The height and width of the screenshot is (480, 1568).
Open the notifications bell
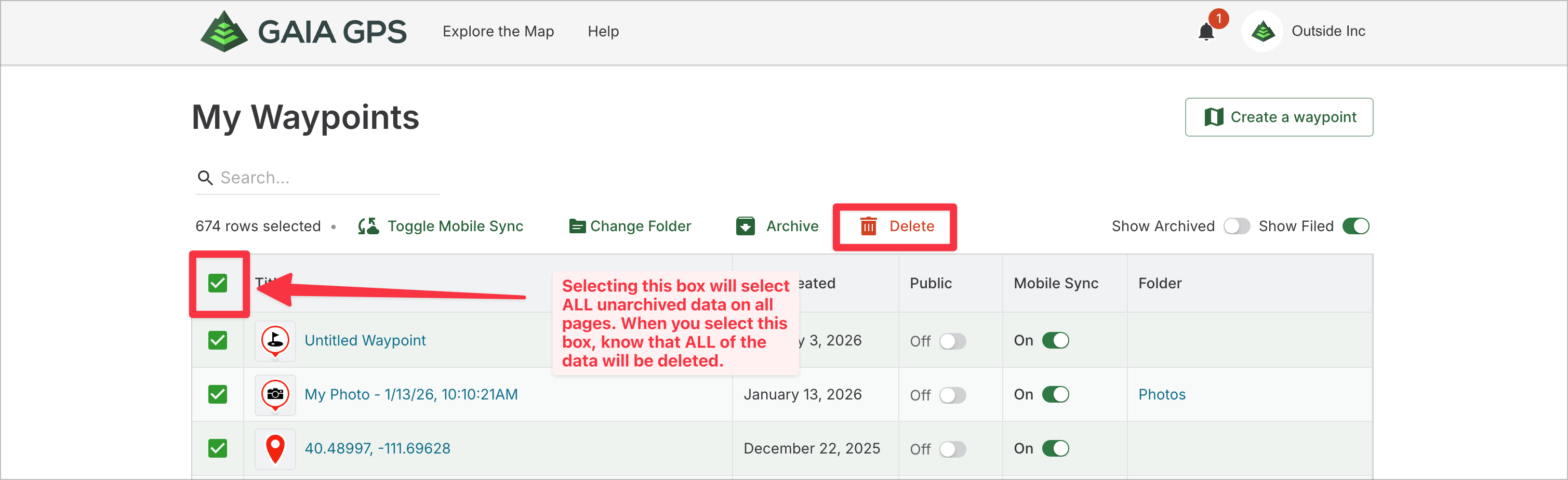(x=1205, y=32)
